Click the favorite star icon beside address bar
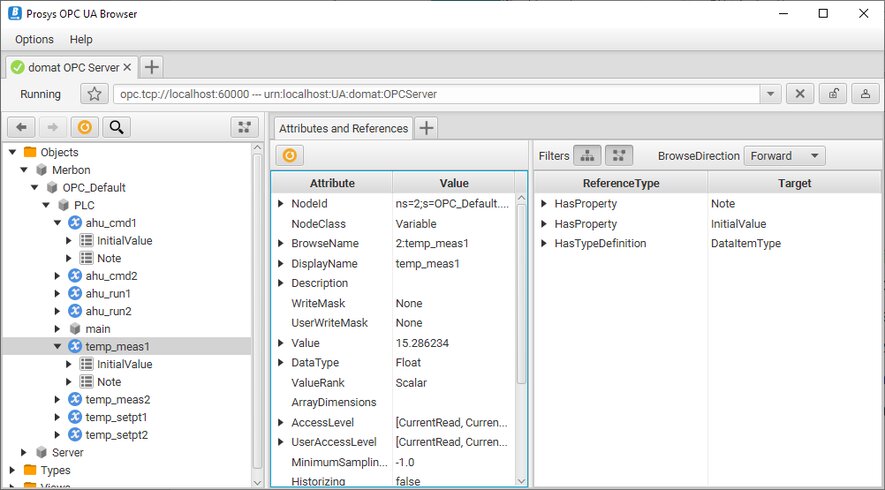 (94, 94)
